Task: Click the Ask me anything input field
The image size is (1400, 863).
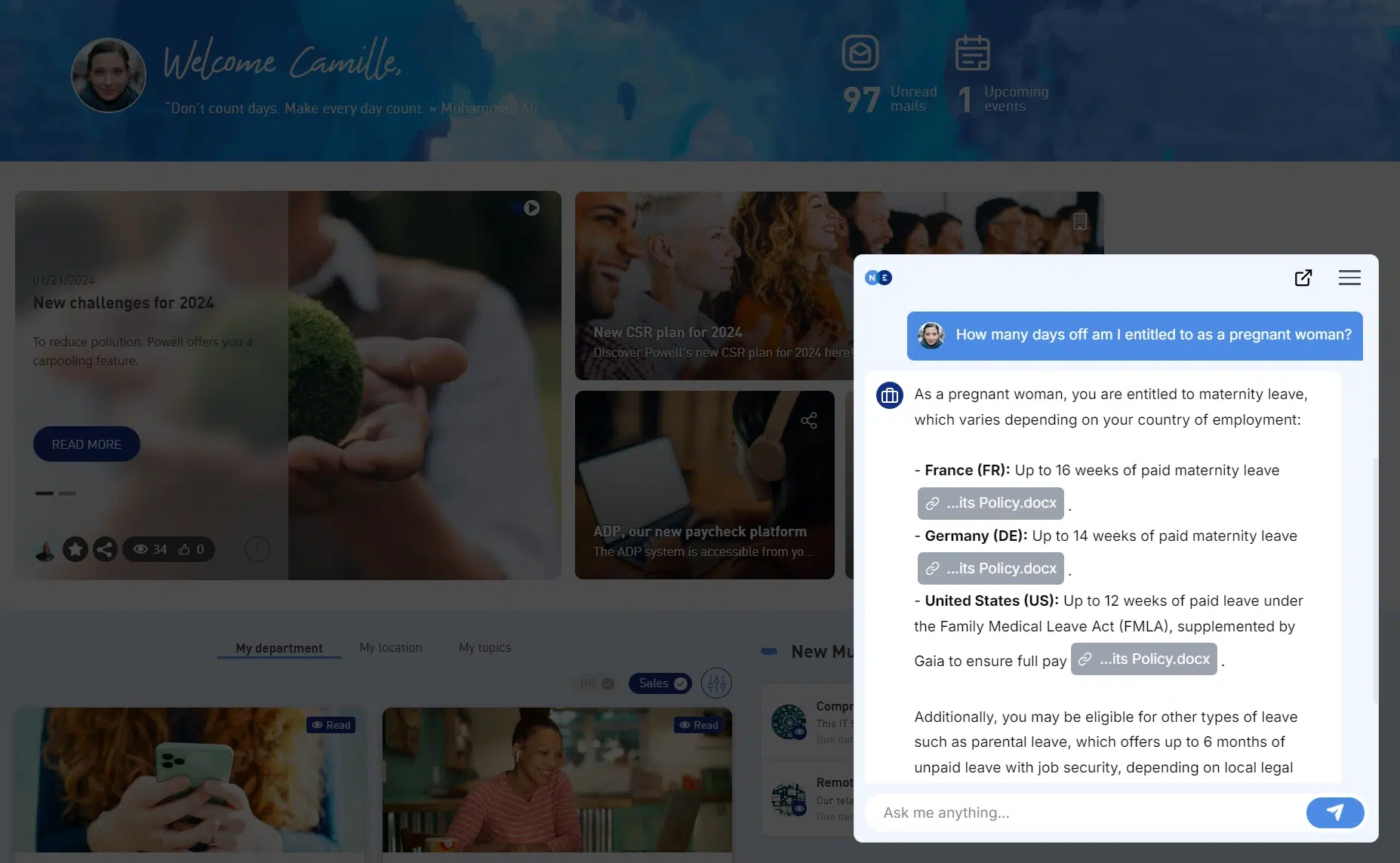Action: (x=1057, y=812)
